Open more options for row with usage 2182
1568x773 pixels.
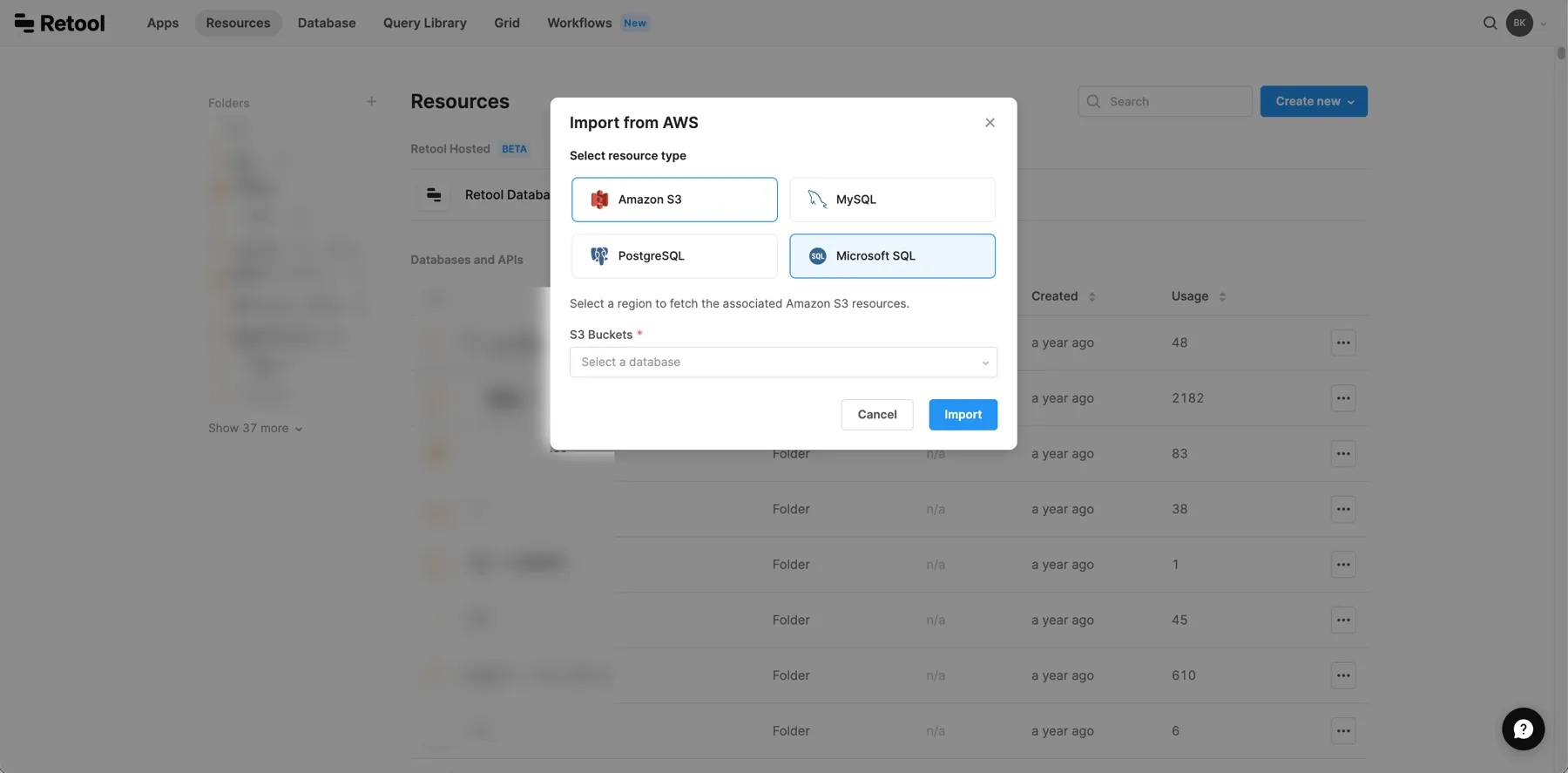click(x=1343, y=398)
